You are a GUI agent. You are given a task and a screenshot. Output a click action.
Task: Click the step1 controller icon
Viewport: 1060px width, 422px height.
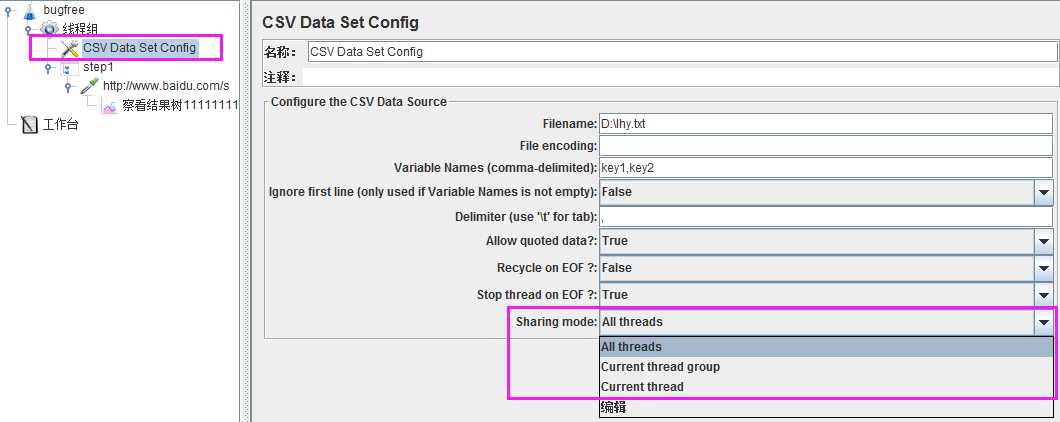(x=70, y=68)
